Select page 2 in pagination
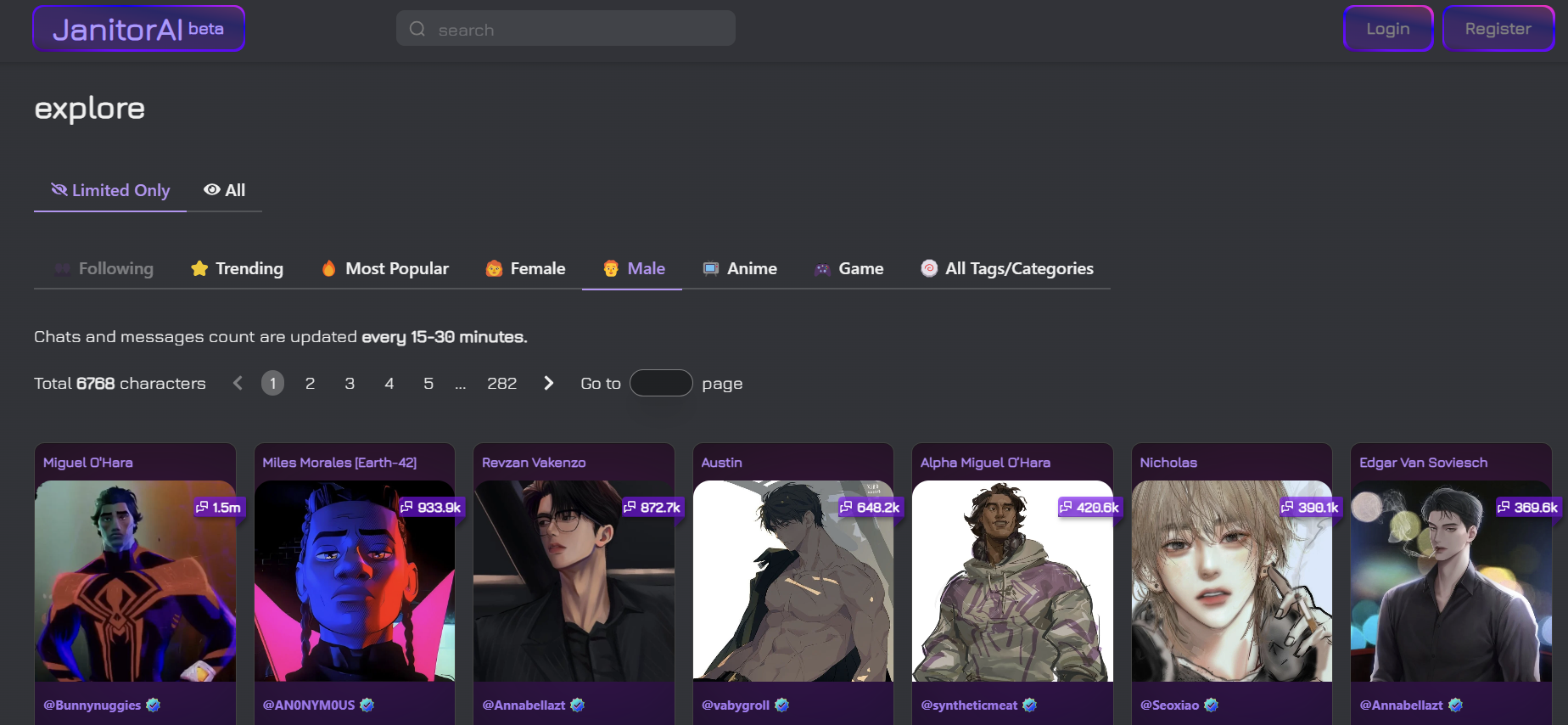 311,384
